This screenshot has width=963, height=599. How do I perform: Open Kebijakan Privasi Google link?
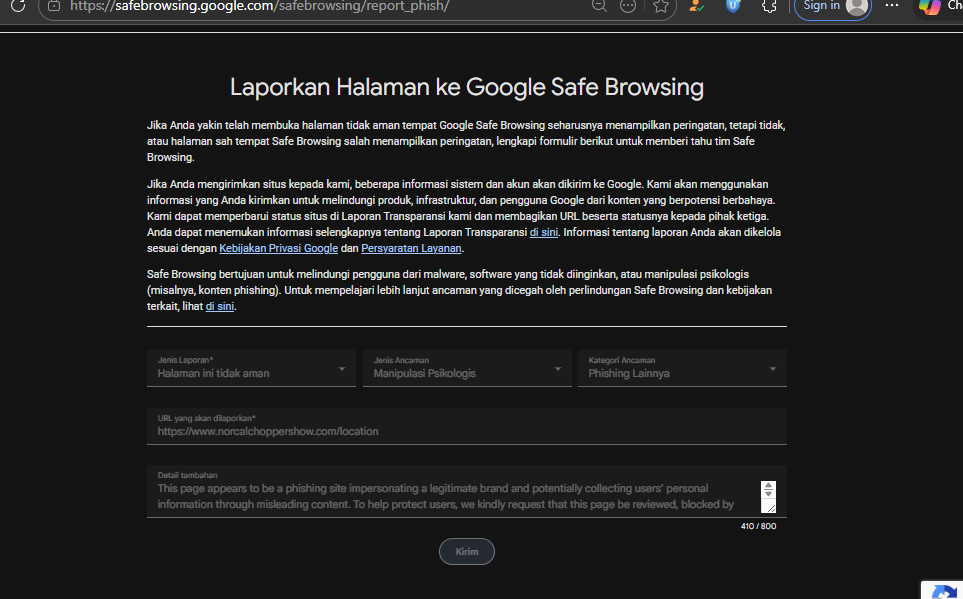[278, 248]
